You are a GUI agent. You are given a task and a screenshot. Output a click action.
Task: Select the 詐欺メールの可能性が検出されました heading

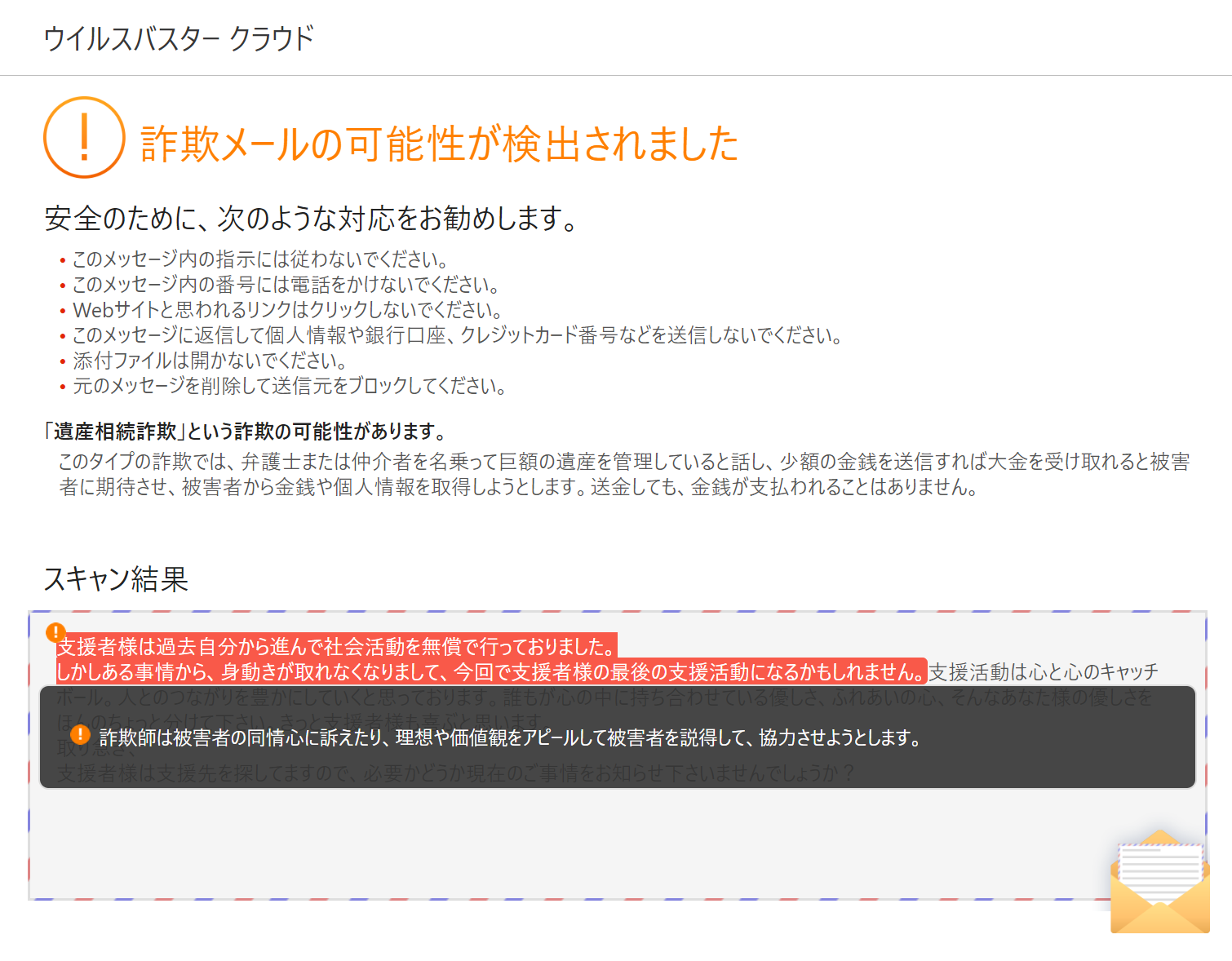439,144
